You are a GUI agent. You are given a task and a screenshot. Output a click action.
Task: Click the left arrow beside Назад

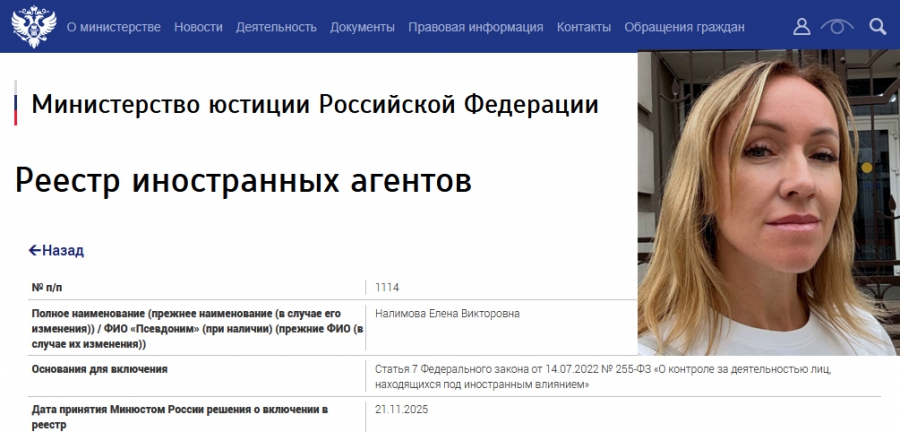click(34, 251)
